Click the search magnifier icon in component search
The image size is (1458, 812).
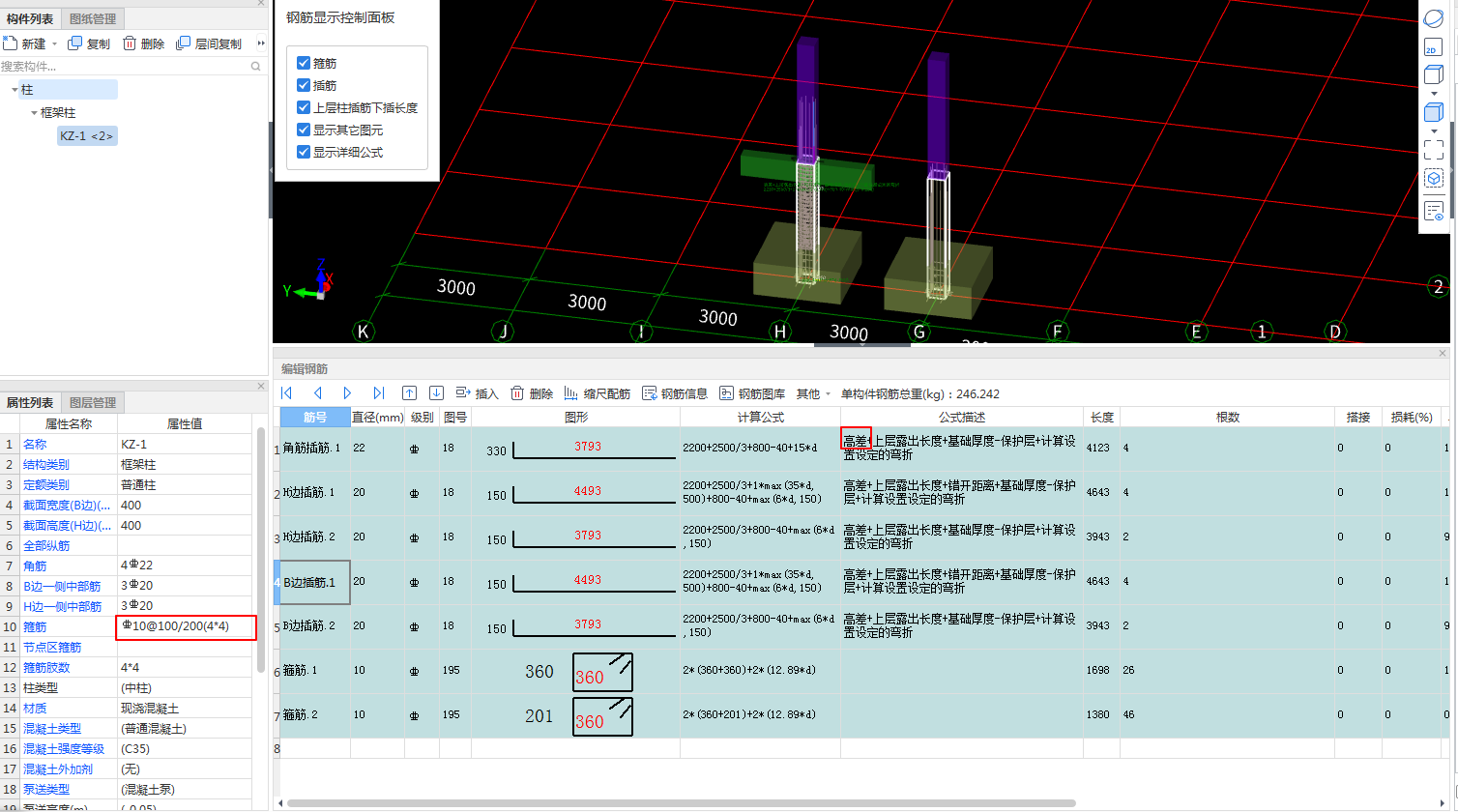pyautogui.click(x=256, y=67)
